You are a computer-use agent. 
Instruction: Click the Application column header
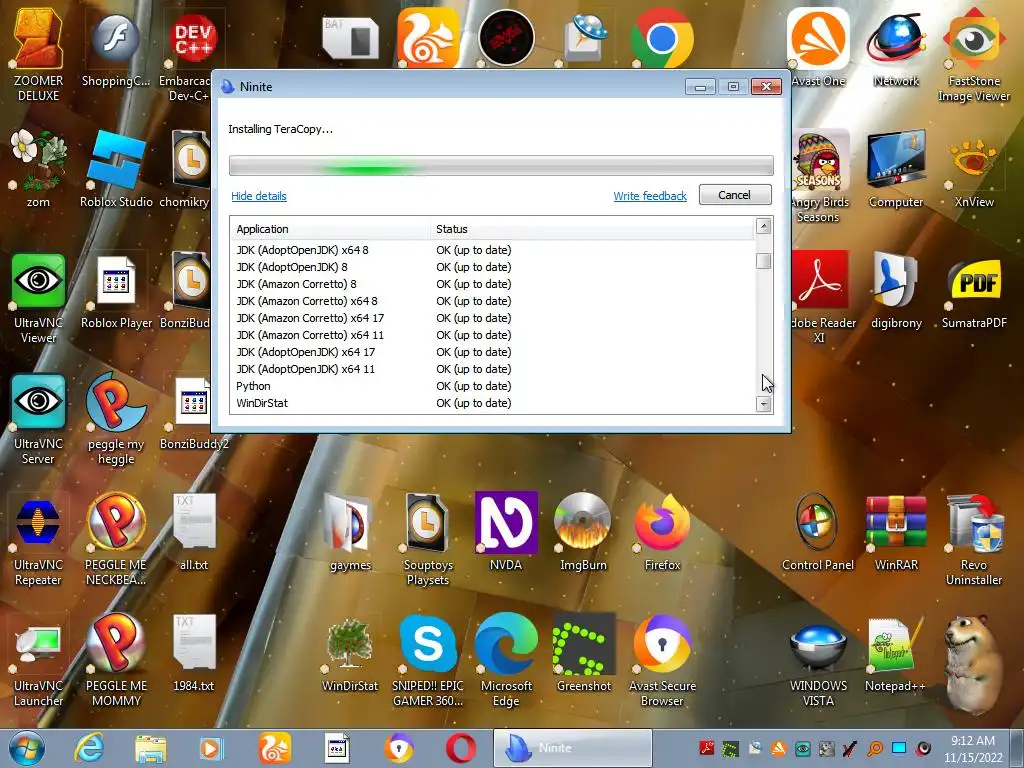click(330, 229)
